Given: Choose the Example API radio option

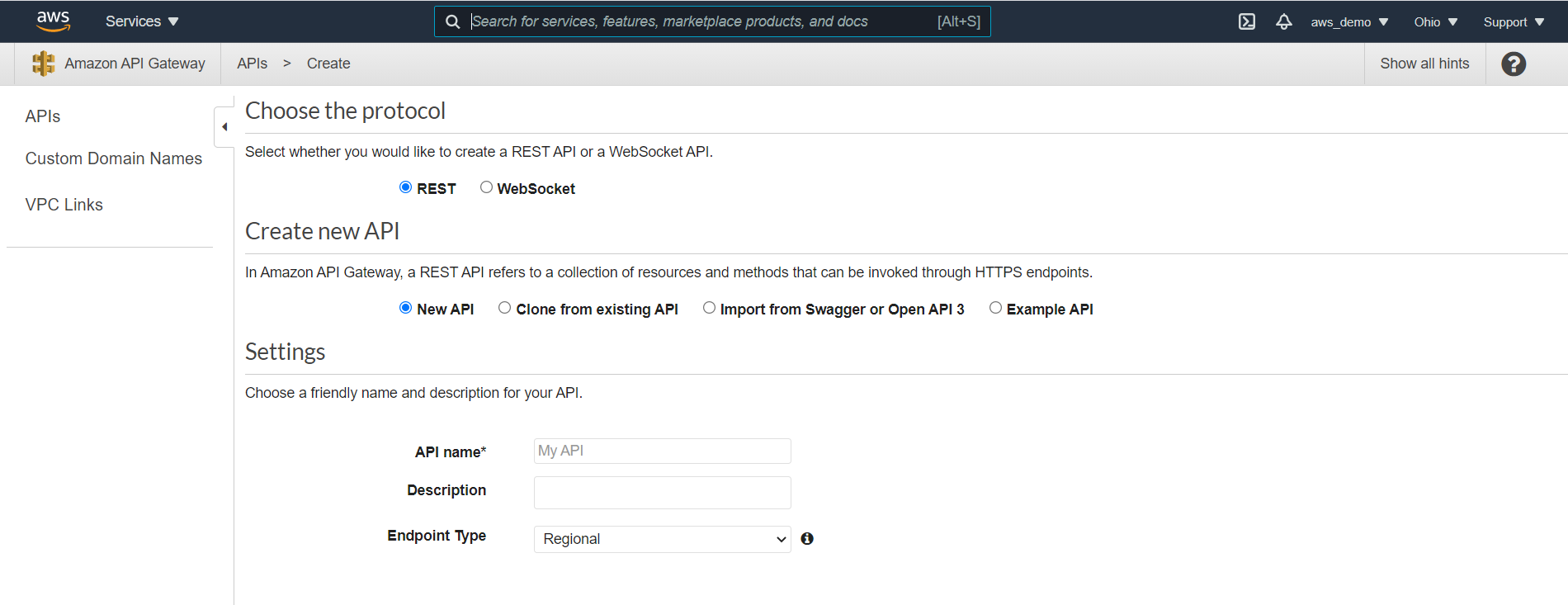Looking at the screenshot, I should point(995,308).
